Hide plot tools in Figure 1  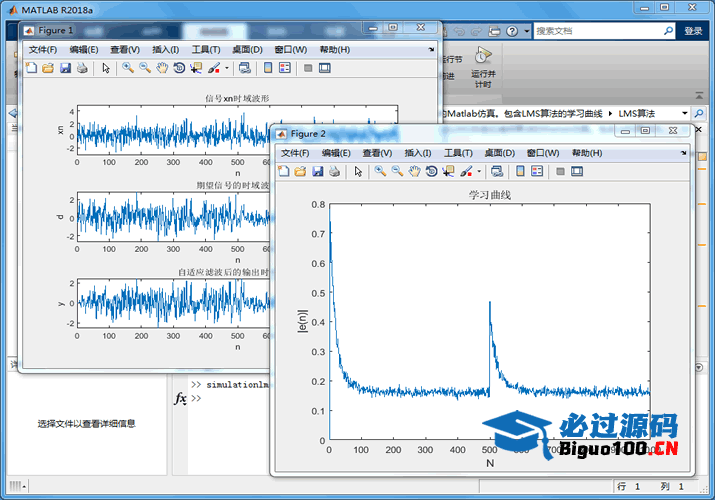click(x=308, y=68)
